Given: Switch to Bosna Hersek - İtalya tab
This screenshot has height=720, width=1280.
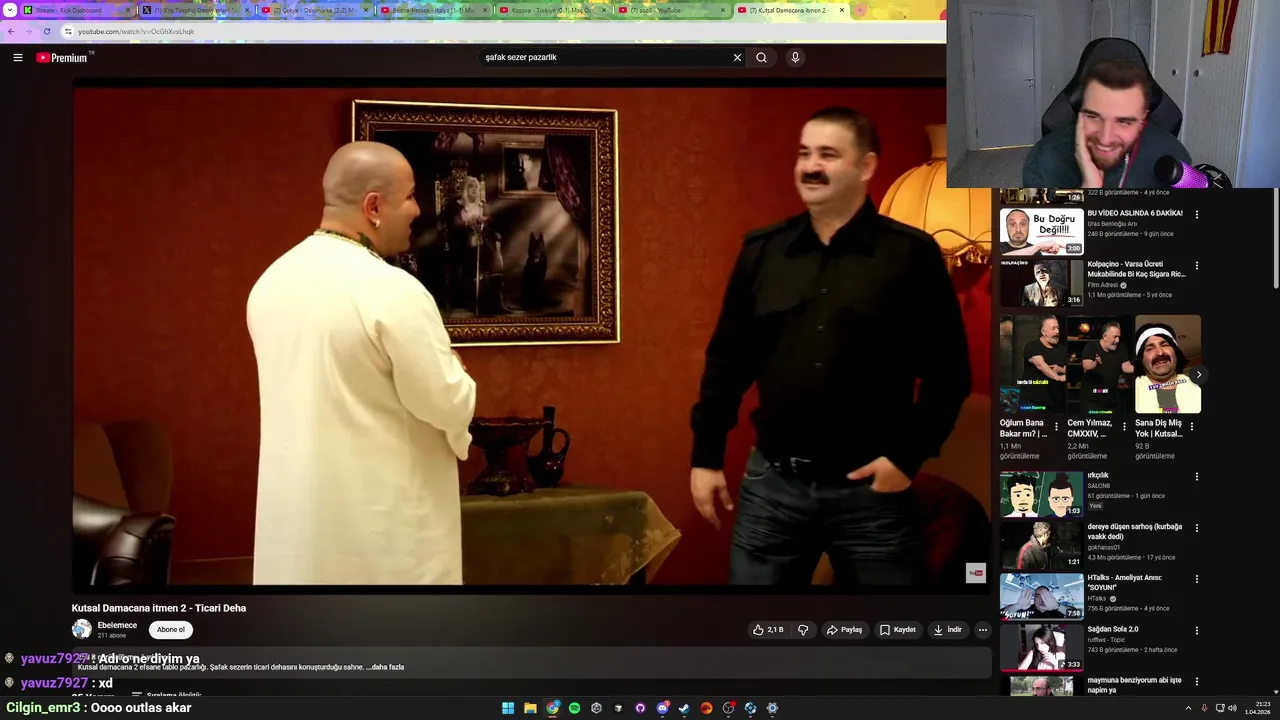Looking at the screenshot, I should pyautogui.click(x=434, y=10).
